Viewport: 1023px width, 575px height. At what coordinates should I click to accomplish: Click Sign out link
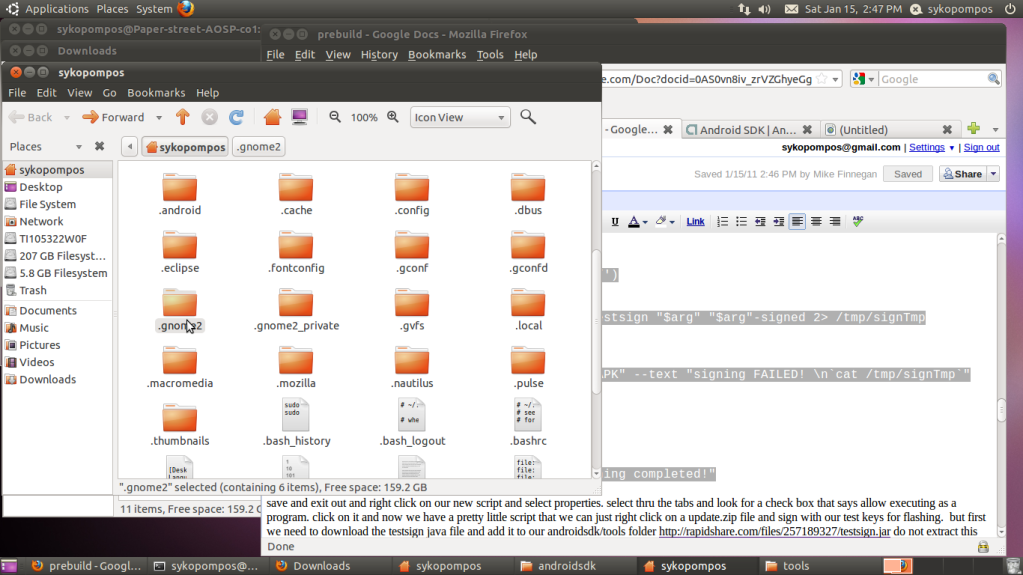coord(981,148)
